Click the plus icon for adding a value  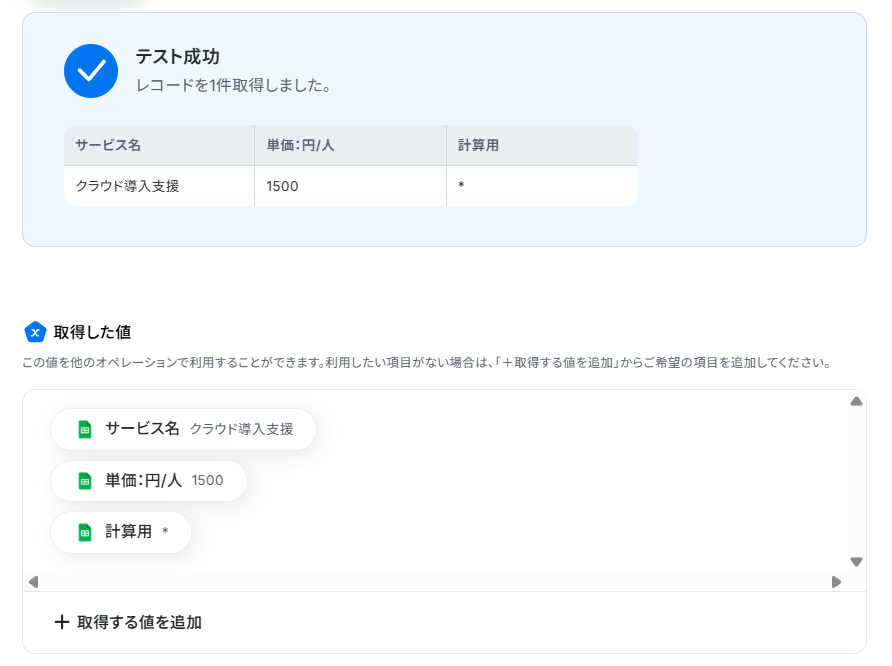click(x=62, y=622)
